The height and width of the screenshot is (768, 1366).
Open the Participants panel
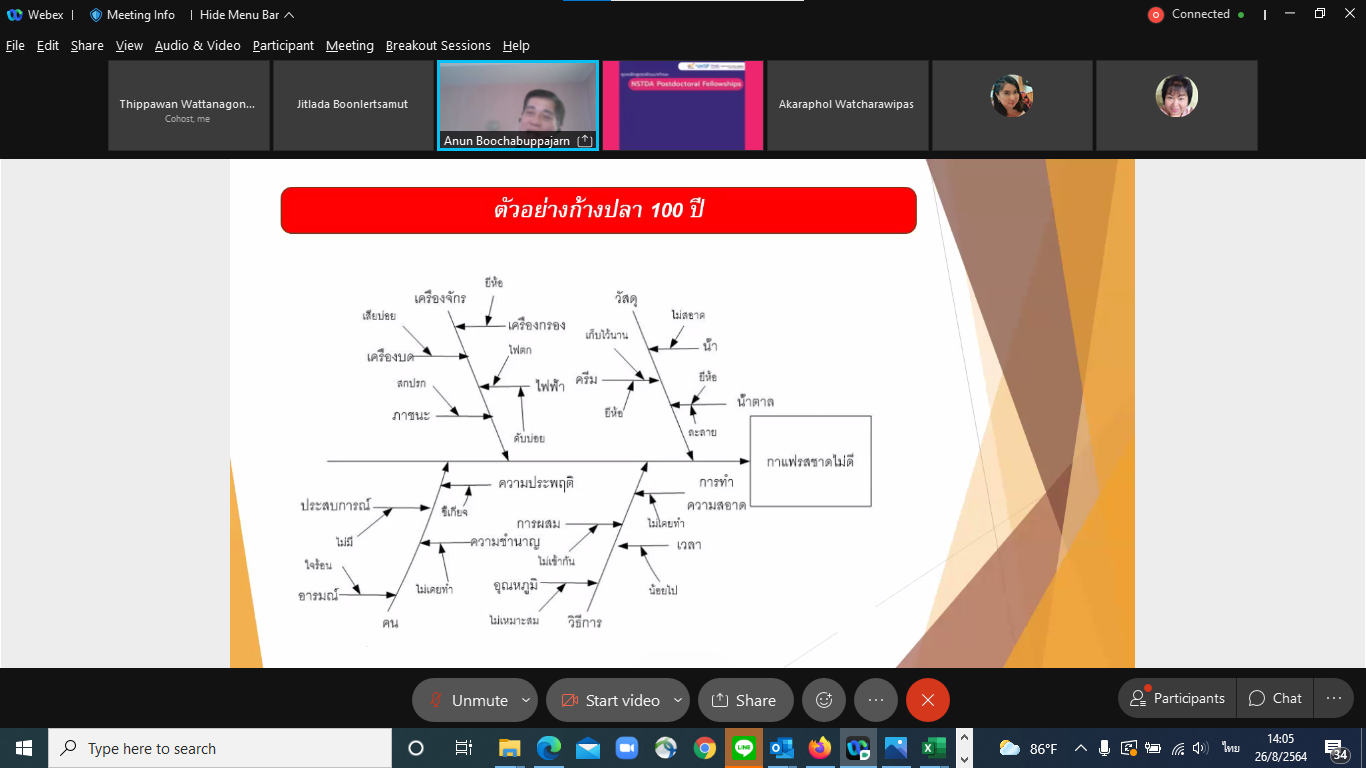[1177, 698]
